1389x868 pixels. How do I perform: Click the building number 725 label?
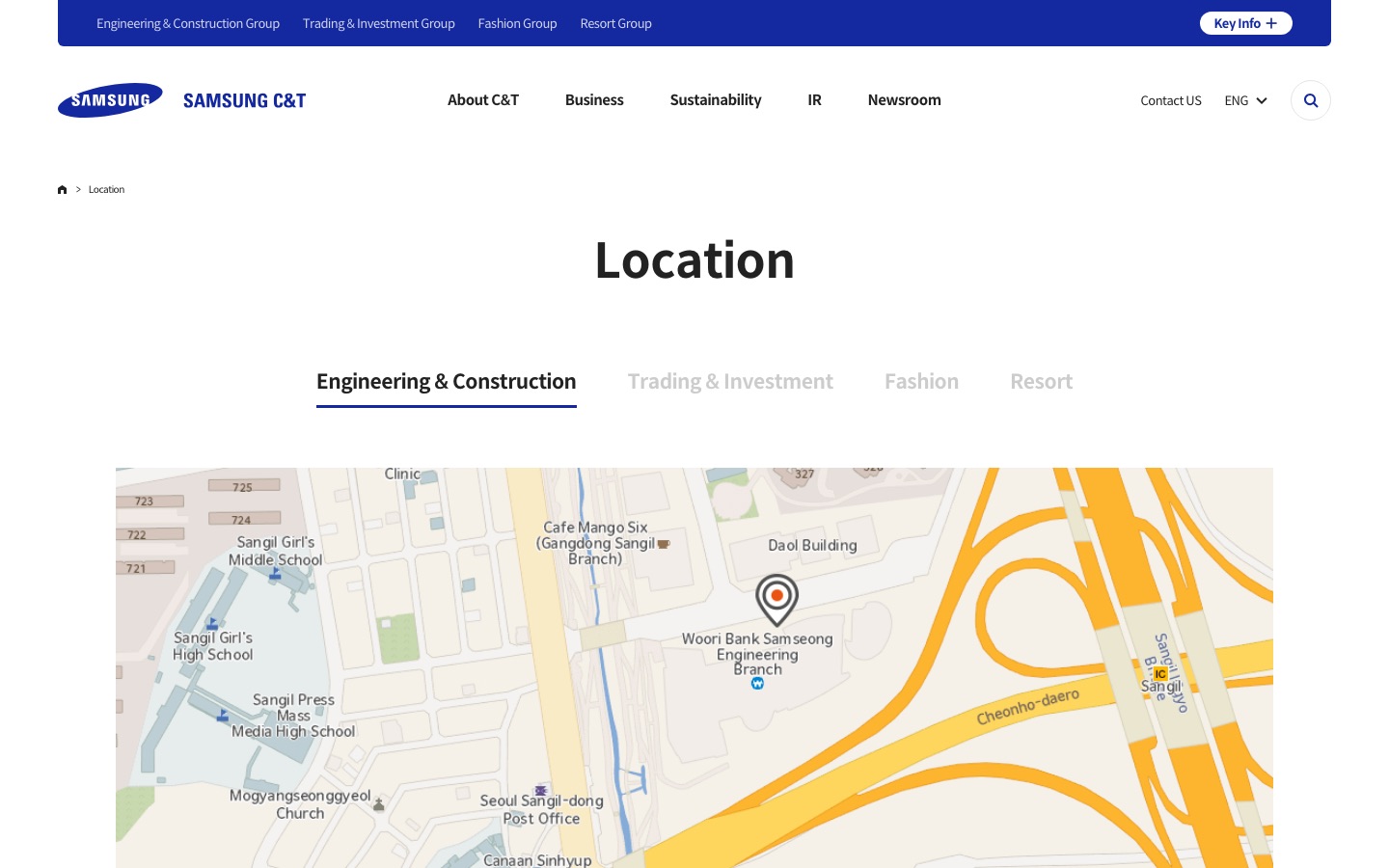pyautogui.click(x=242, y=487)
